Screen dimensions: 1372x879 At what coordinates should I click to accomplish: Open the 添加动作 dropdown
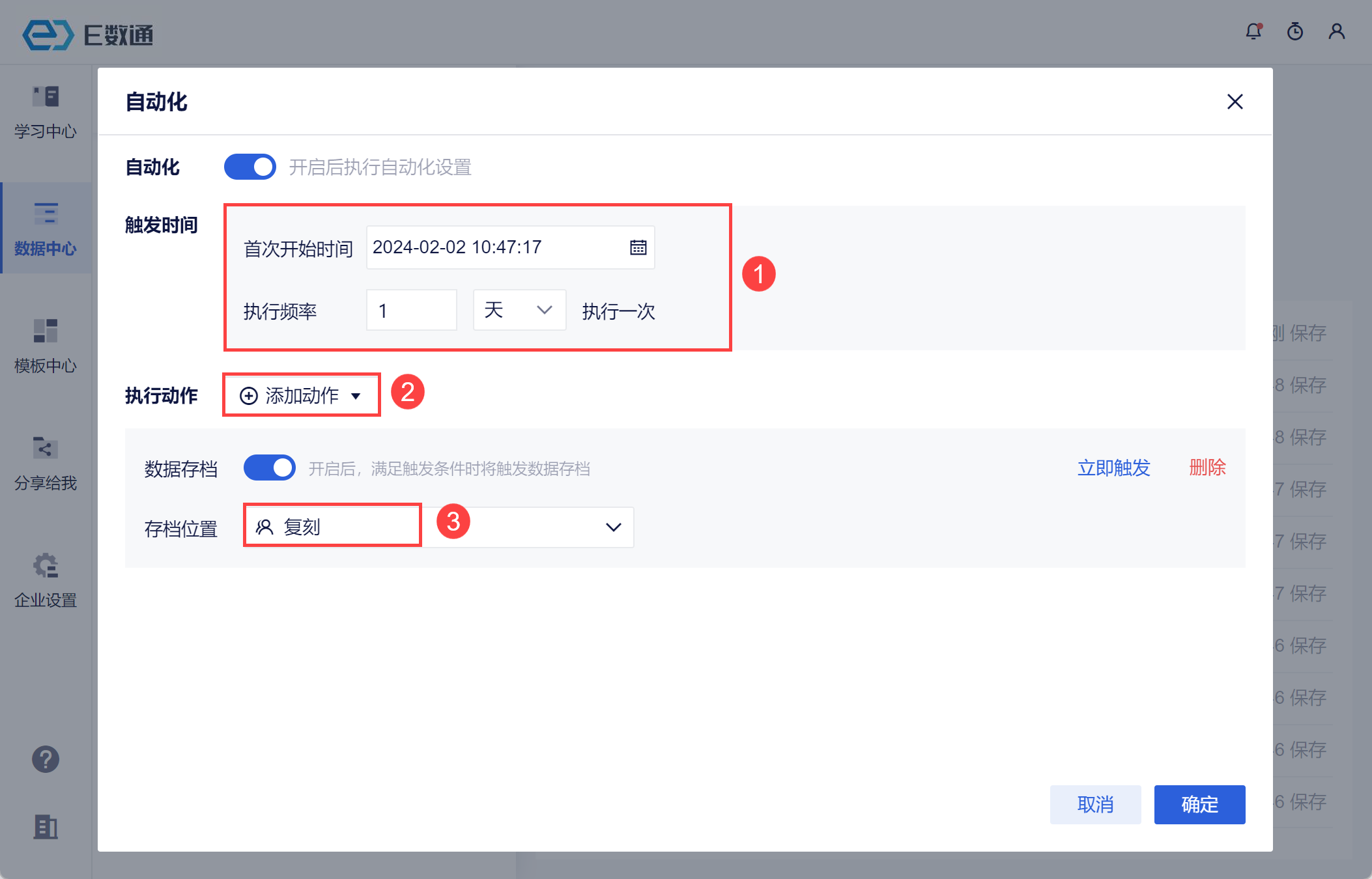click(302, 395)
